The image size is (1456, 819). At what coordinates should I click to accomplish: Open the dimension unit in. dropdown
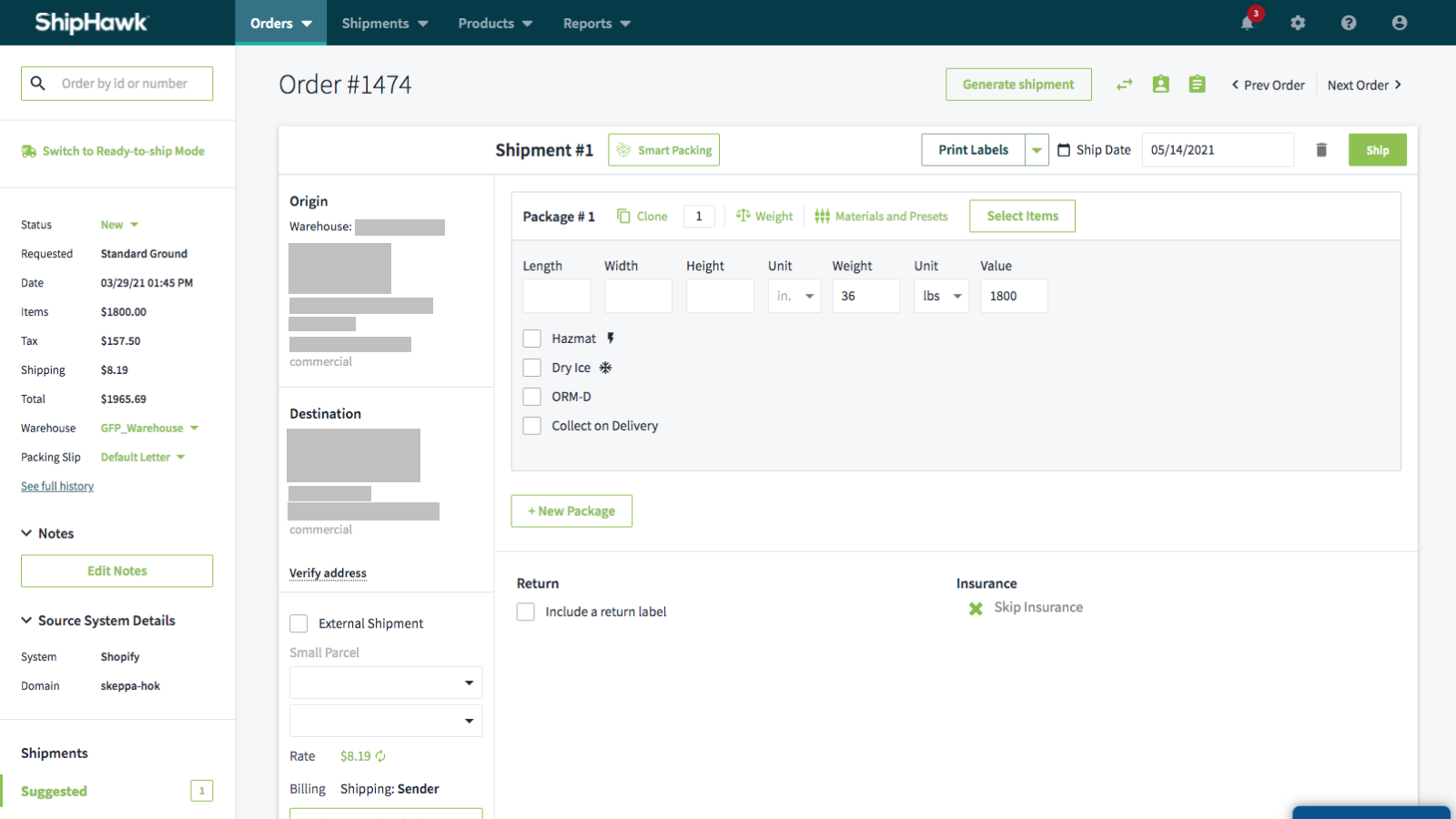tap(794, 296)
